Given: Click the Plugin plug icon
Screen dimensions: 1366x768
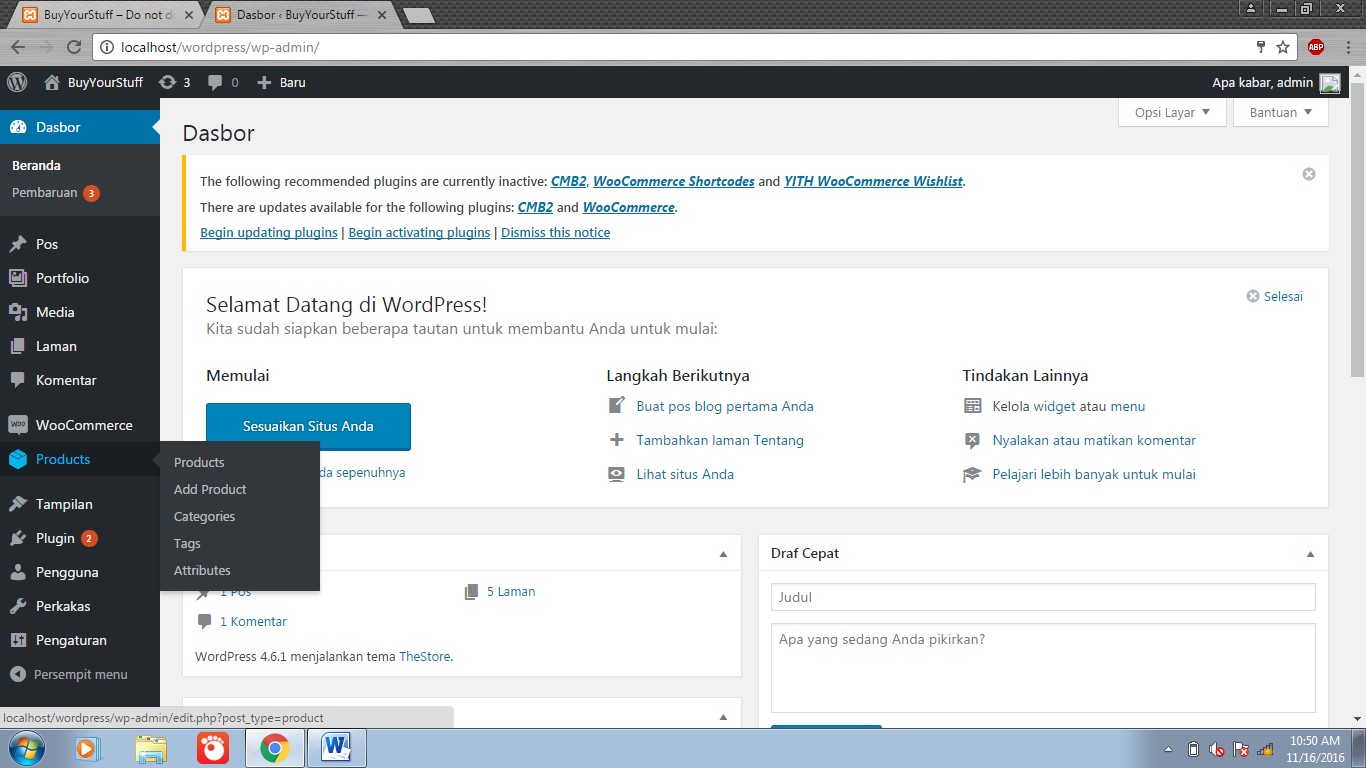Looking at the screenshot, I should coord(17,538).
